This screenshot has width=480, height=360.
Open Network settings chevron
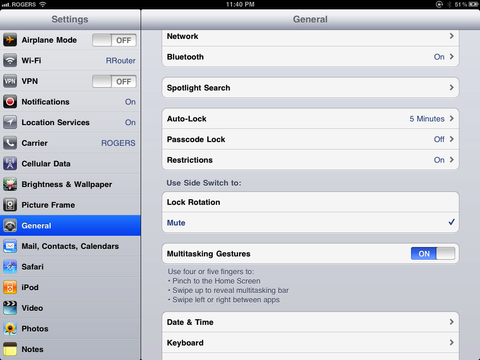point(452,36)
